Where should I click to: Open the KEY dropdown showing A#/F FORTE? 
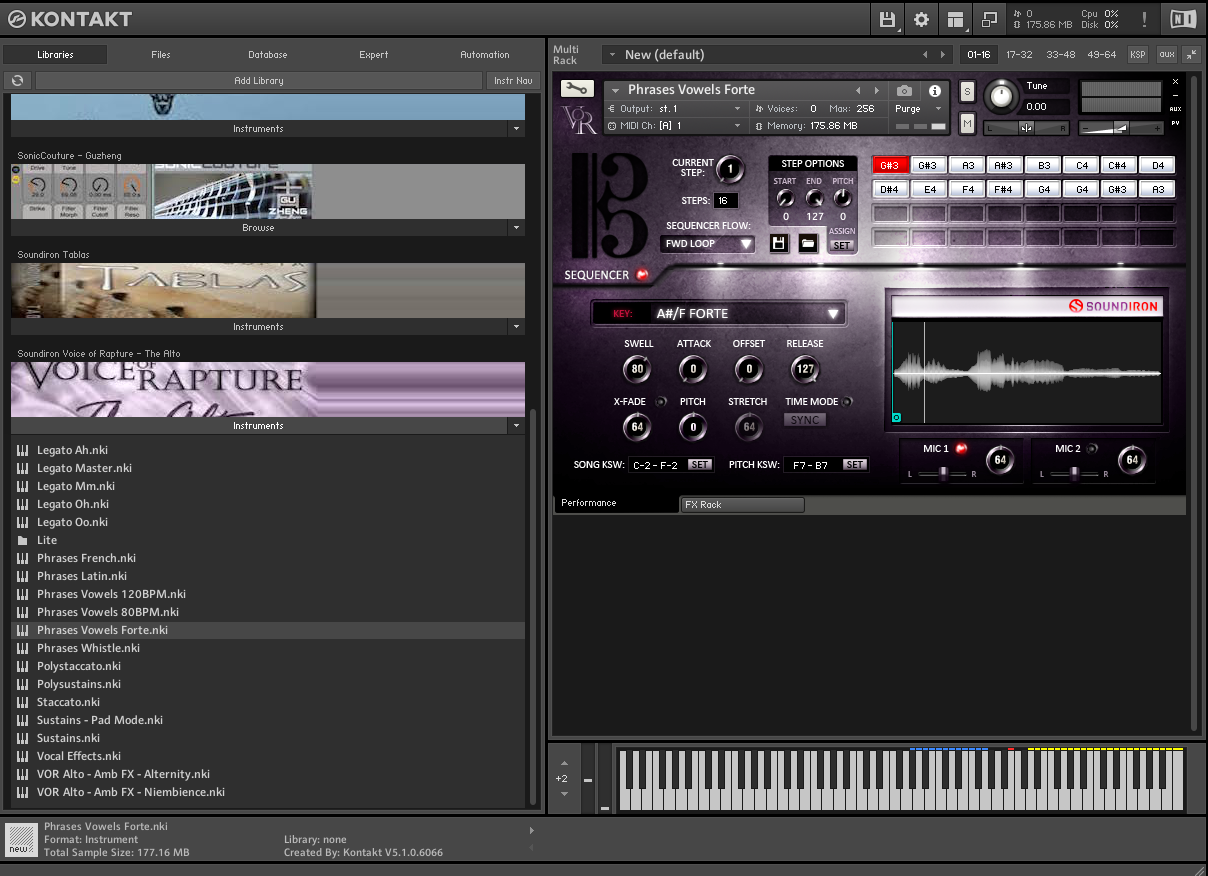[x=719, y=313]
